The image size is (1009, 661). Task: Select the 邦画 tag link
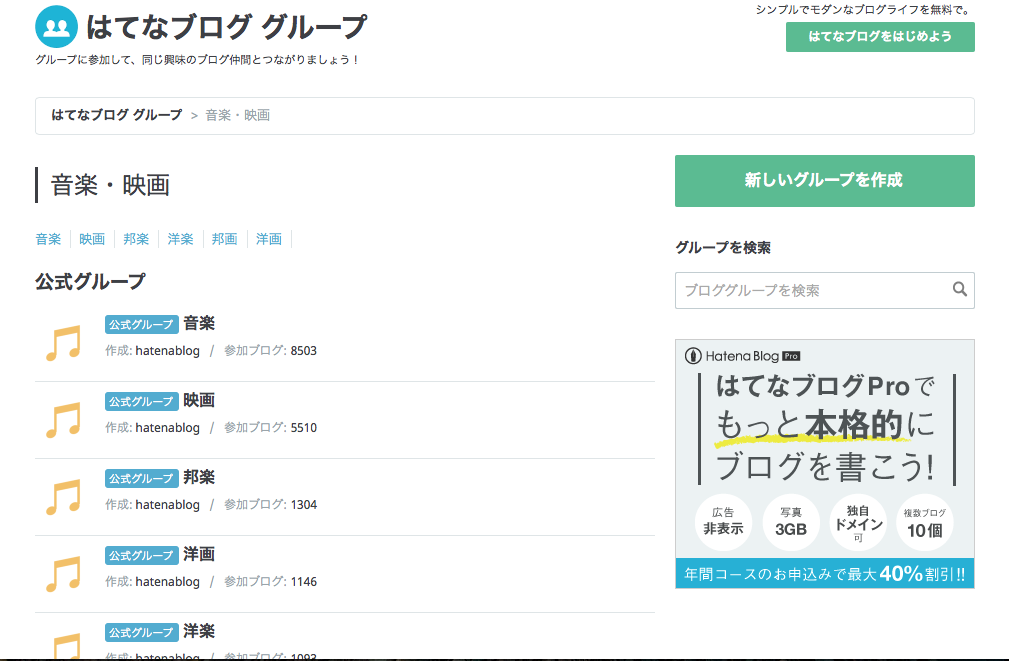[x=225, y=239]
